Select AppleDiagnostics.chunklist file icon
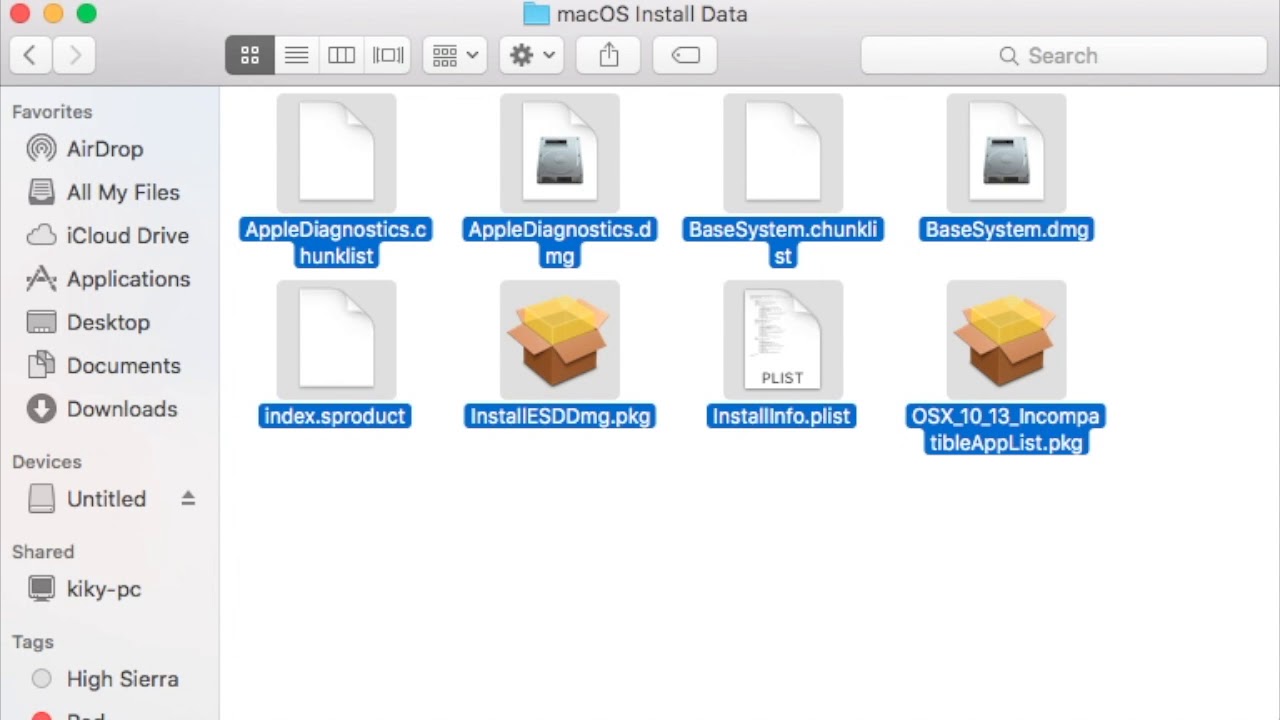The image size is (1280, 720). click(336, 153)
